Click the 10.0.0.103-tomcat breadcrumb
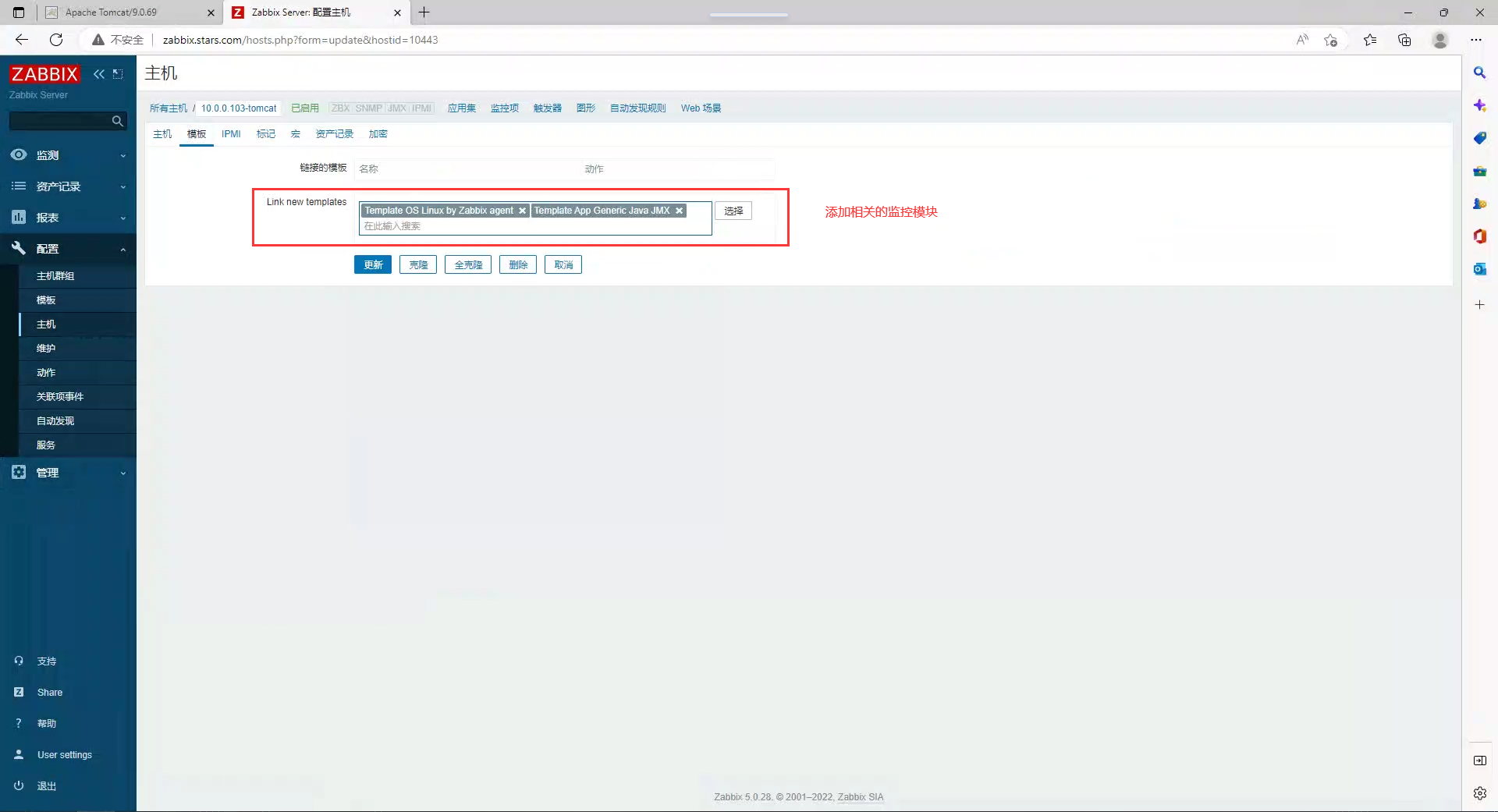Viewport: 1498px width, 812px height. [239, 108]
